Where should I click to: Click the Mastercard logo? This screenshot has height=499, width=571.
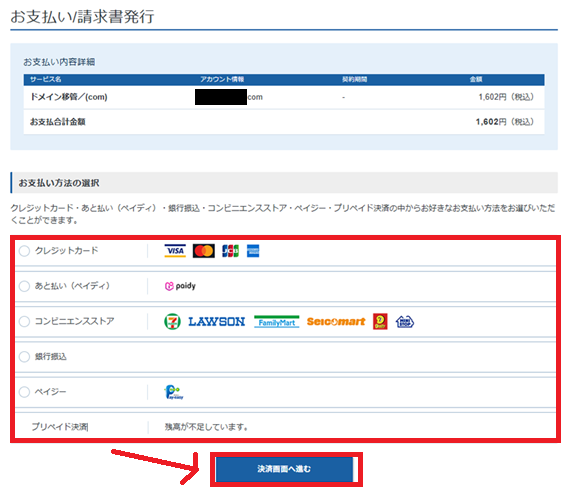[x=204, y=251]
